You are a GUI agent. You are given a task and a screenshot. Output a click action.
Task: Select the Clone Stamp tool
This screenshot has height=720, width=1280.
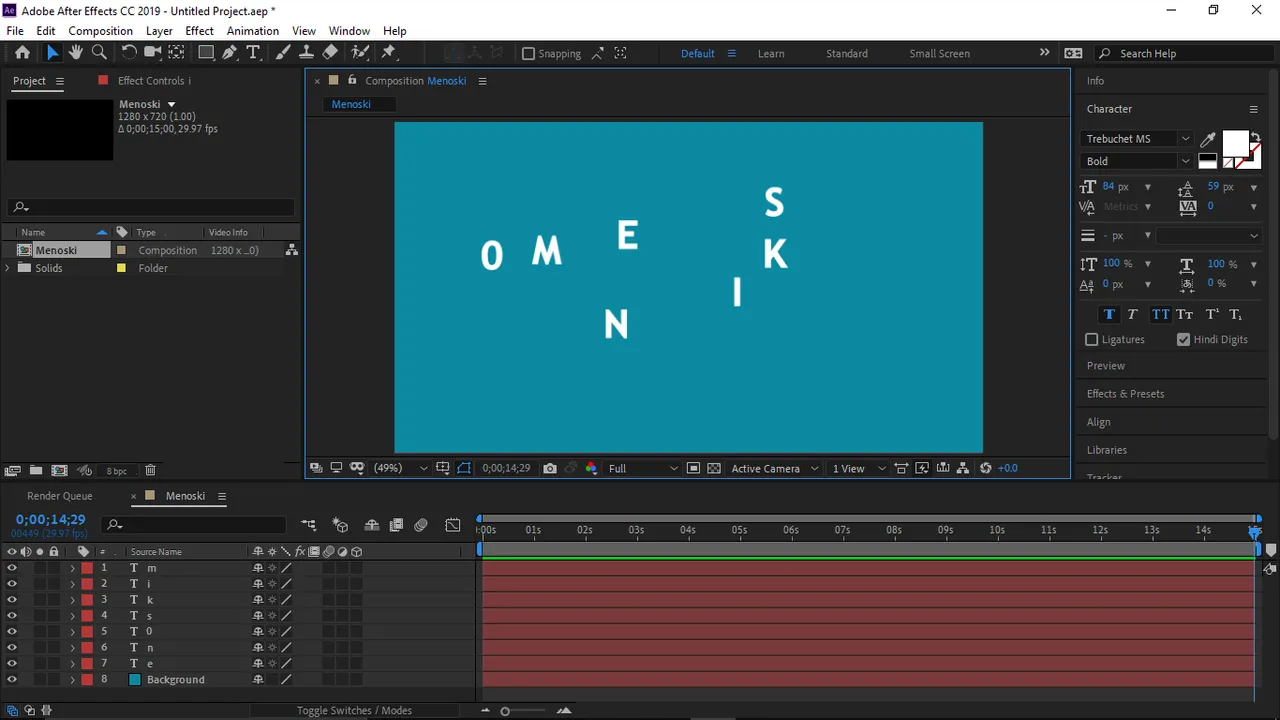click(307, 53)
